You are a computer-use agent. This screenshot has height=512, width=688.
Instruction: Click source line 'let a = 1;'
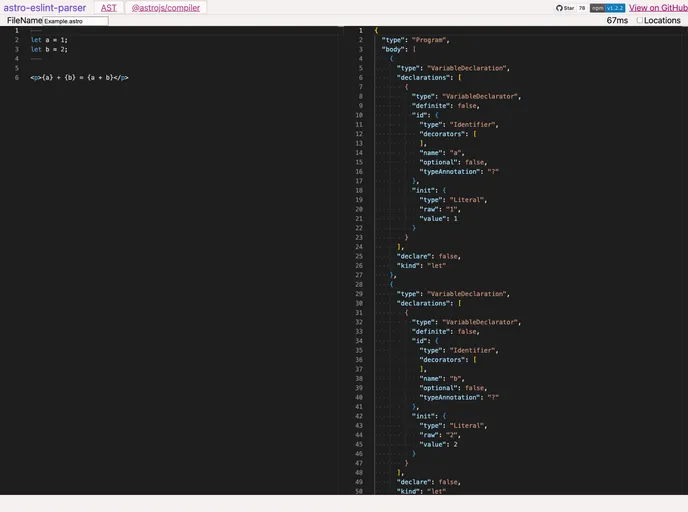(49, 40)
